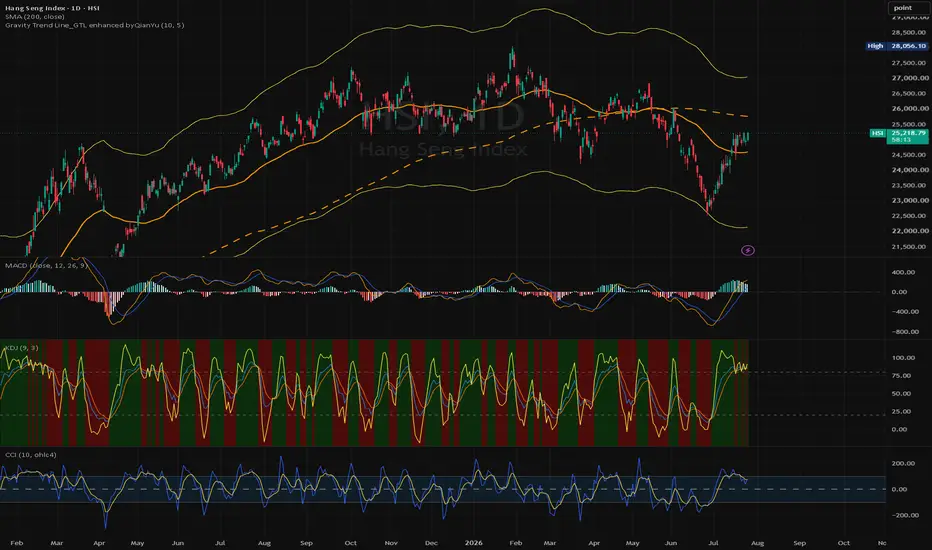Click the 'SMA (200, close)' indicator legend
Screen dimensions: 932x550
point(34,17)
